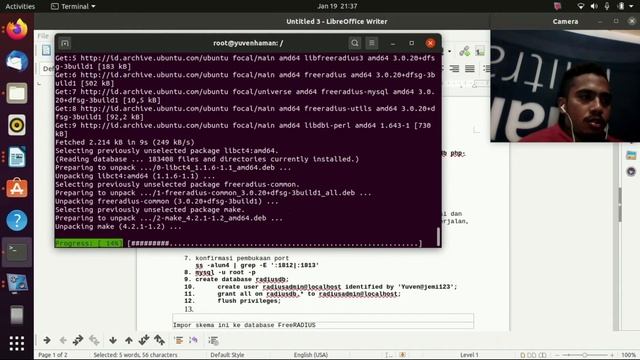Open Ubuntu Software from the dock
The image size is (640, 360).
[17, 188]
